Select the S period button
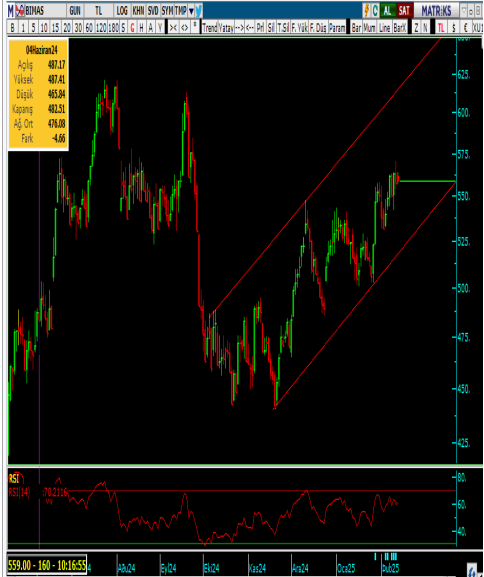This screenshot has height=577, width=484. point(123,28)
